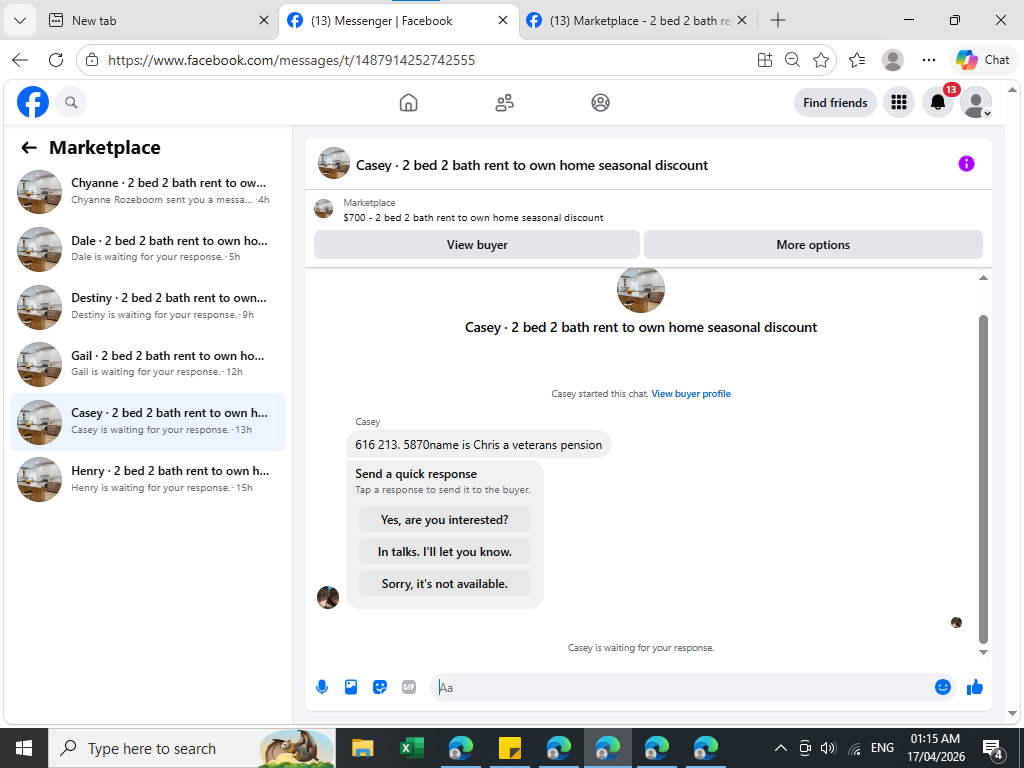The width and height of the screenshot is (1024, 768).
Task: Go back using the Marketplace back arrow
Action: (x=29, y=148)
